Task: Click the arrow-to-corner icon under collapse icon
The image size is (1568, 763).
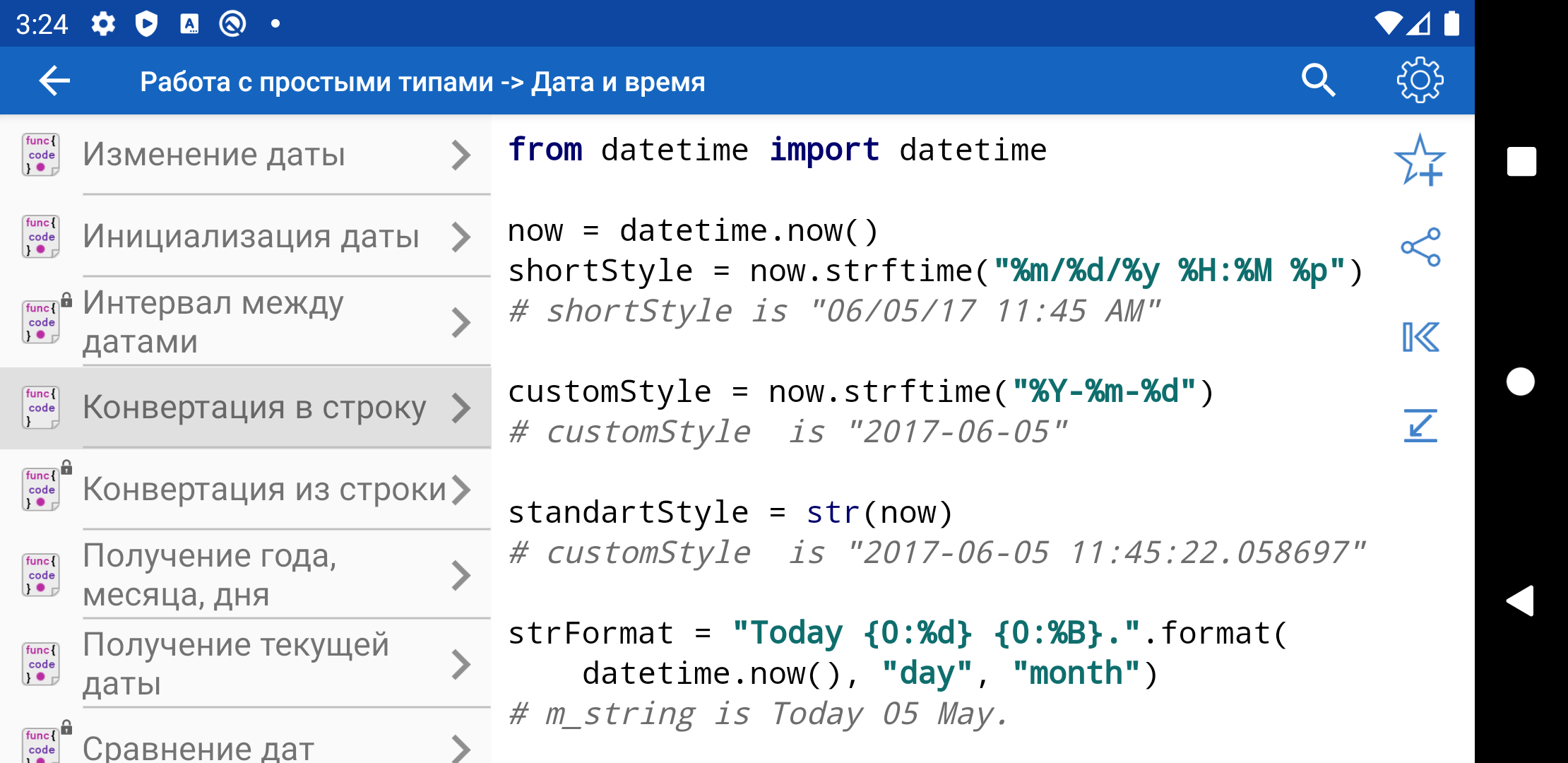Action: tap(1420, 426)
